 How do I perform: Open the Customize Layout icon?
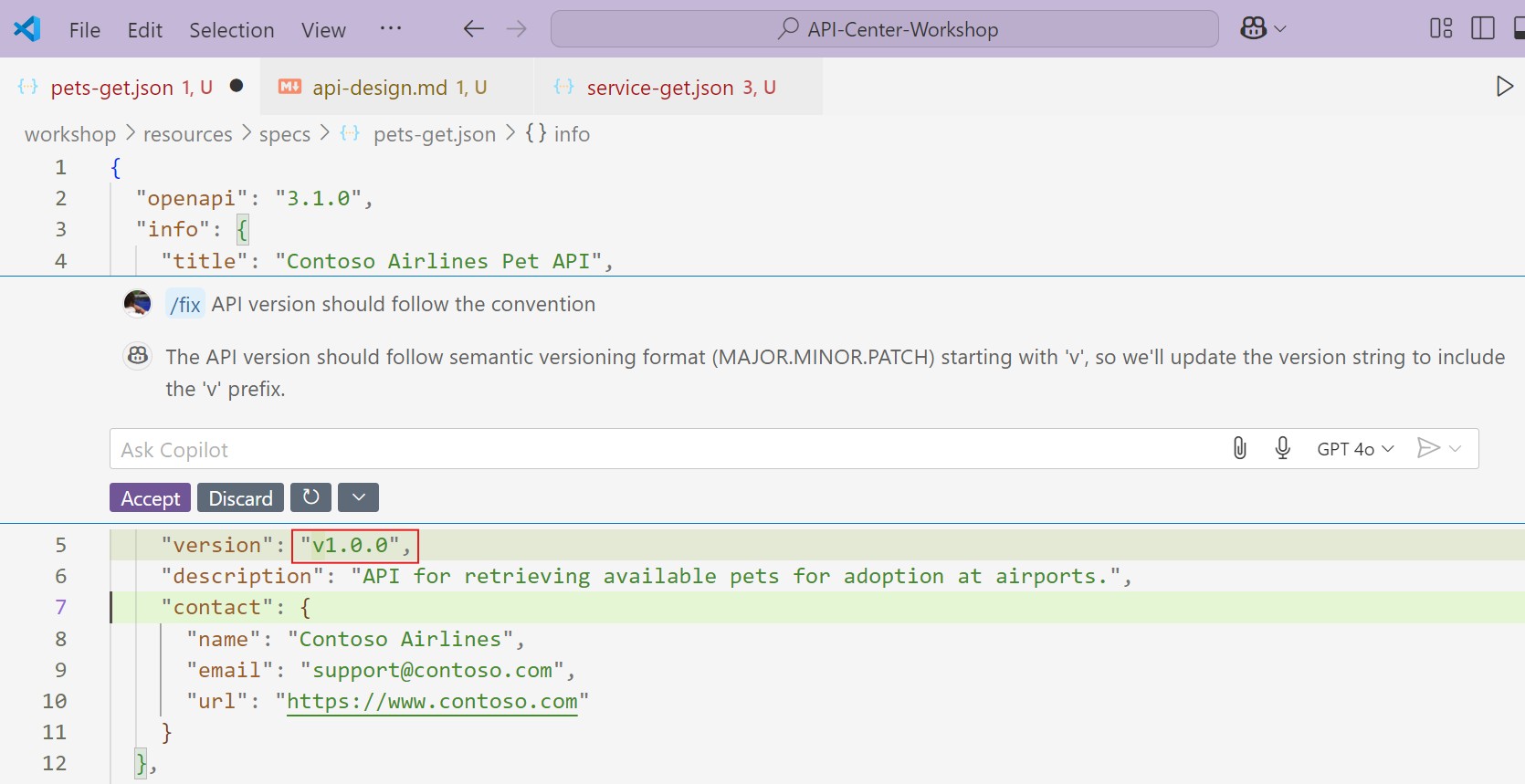click(x=1441, y=29)
